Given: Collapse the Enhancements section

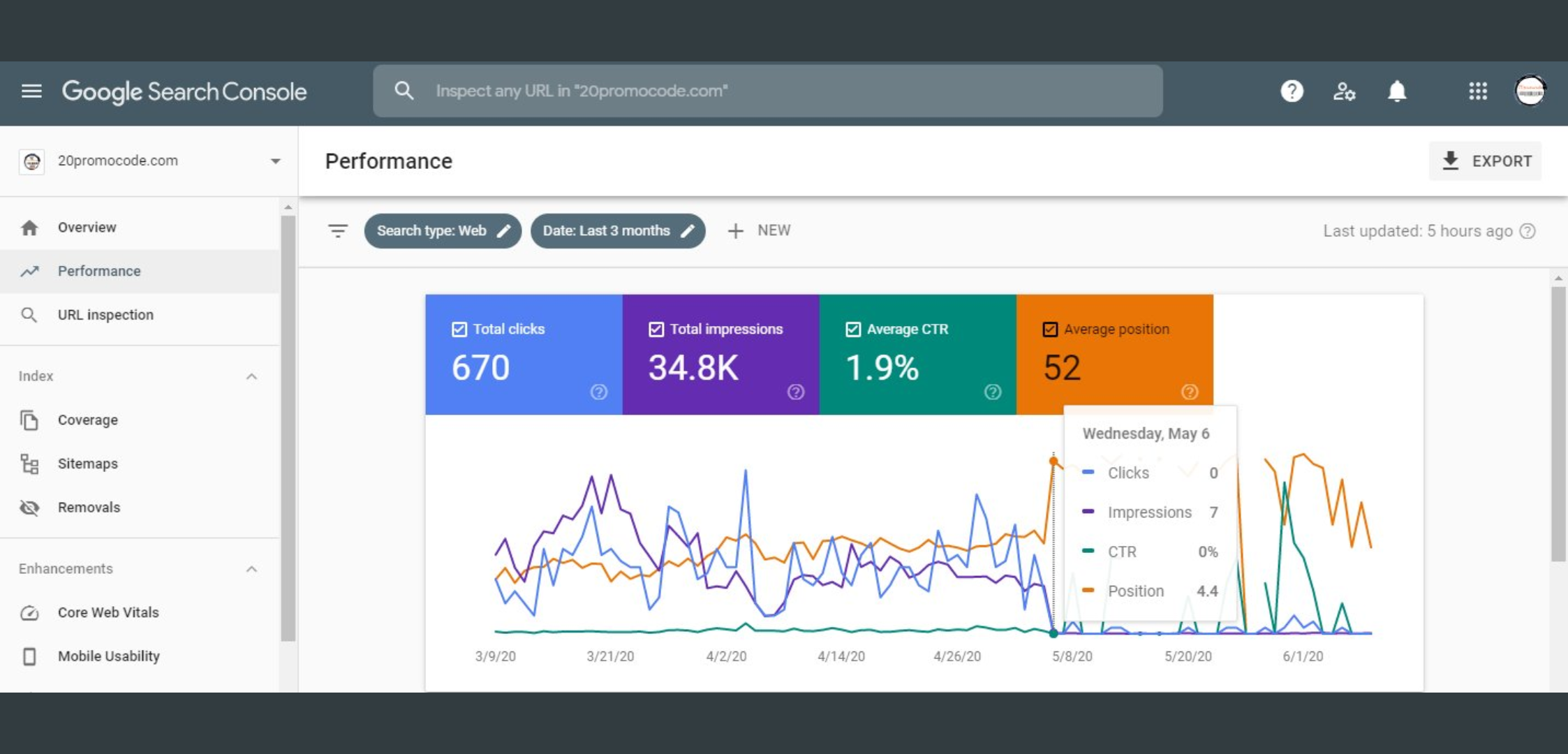Looking at the screenshot, I should [x=251, y=569].
